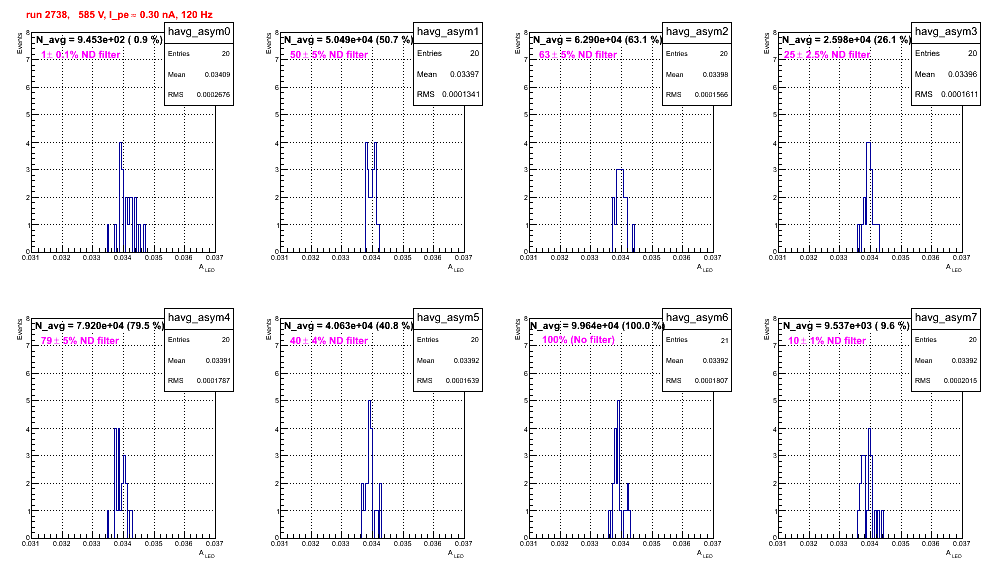
Task: Click the A_LED axis title under havg_asym7 plot
Action: [x=955, y=554]
